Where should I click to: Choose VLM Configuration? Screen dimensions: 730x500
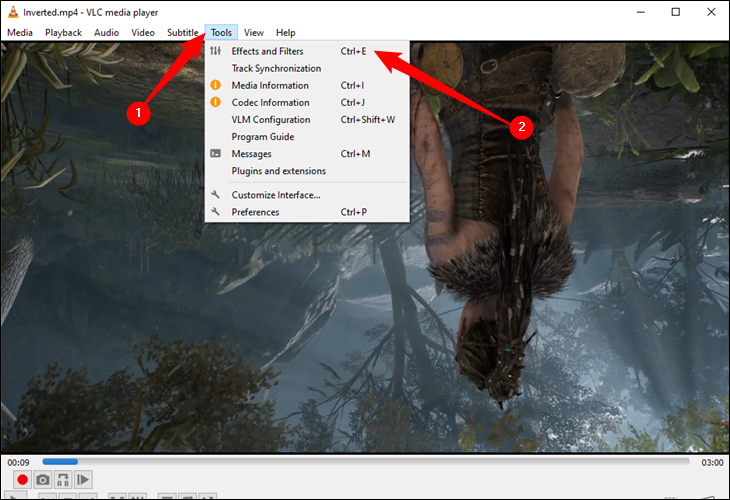[270, 120]
